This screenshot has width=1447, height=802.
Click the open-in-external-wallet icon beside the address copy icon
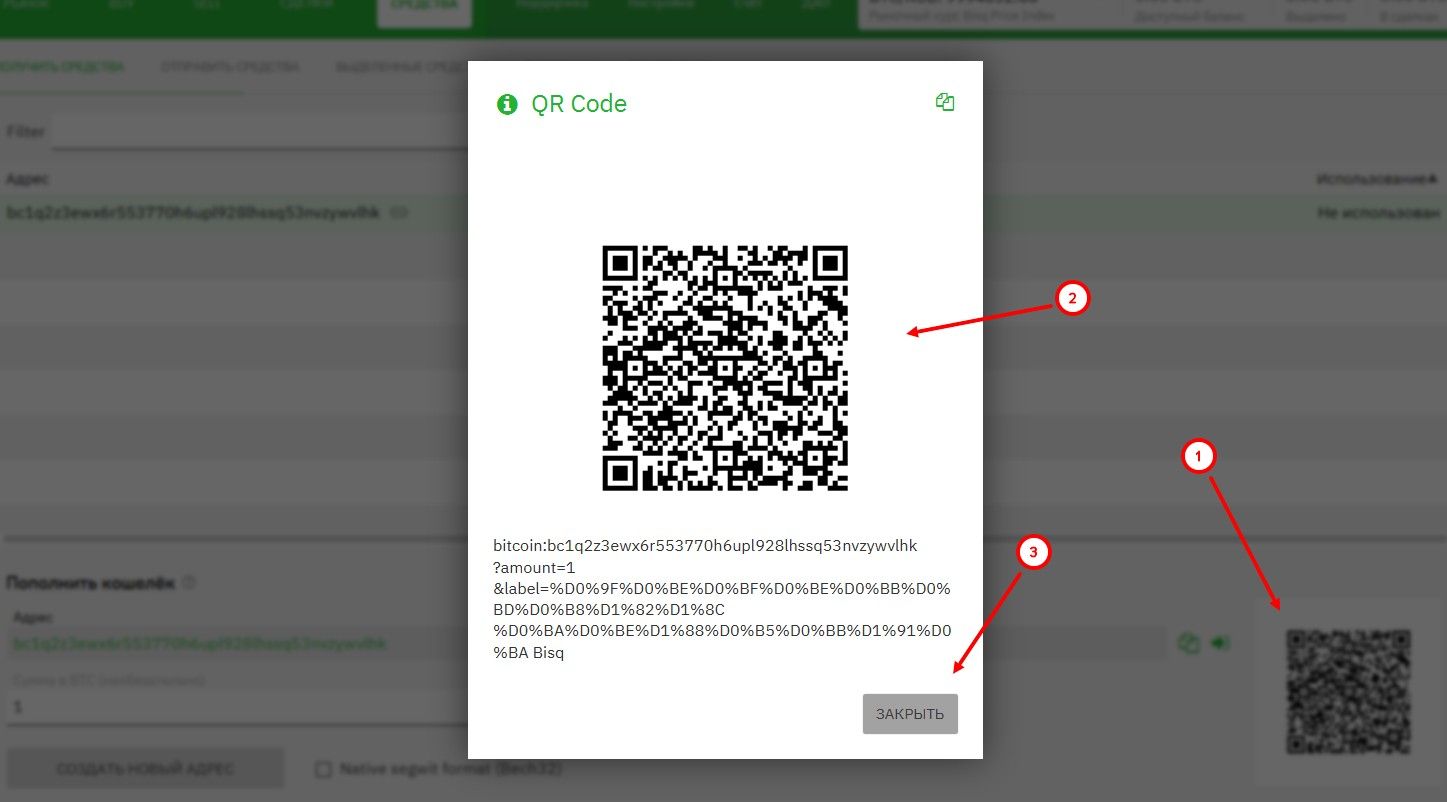[x=1220, y=643]
